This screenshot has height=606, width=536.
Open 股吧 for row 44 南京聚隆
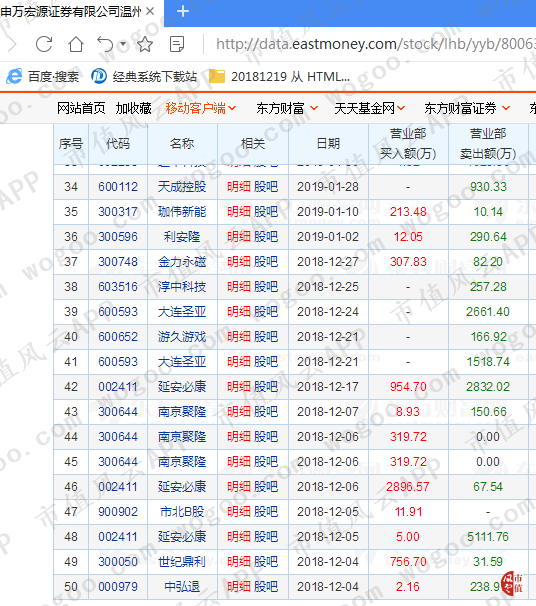(x=266, y=437)
